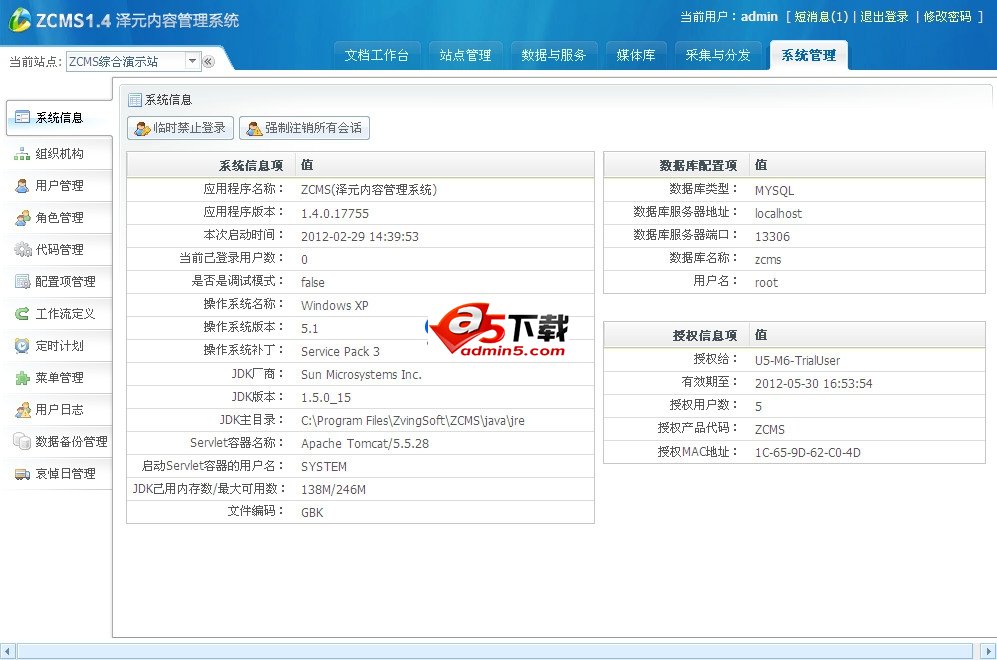This screenshot has height=660, width=997.
Task: Open 代码管理 gear icon
Action: (22, 249)
